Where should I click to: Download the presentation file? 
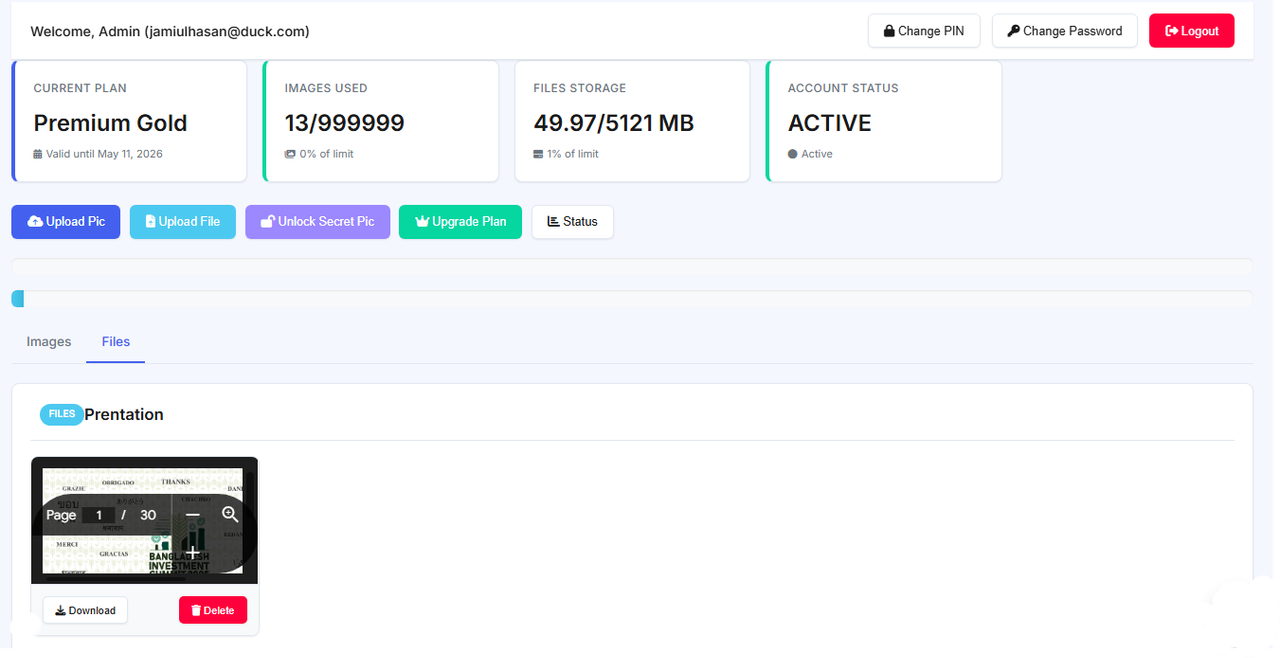[x=85, y=610]
